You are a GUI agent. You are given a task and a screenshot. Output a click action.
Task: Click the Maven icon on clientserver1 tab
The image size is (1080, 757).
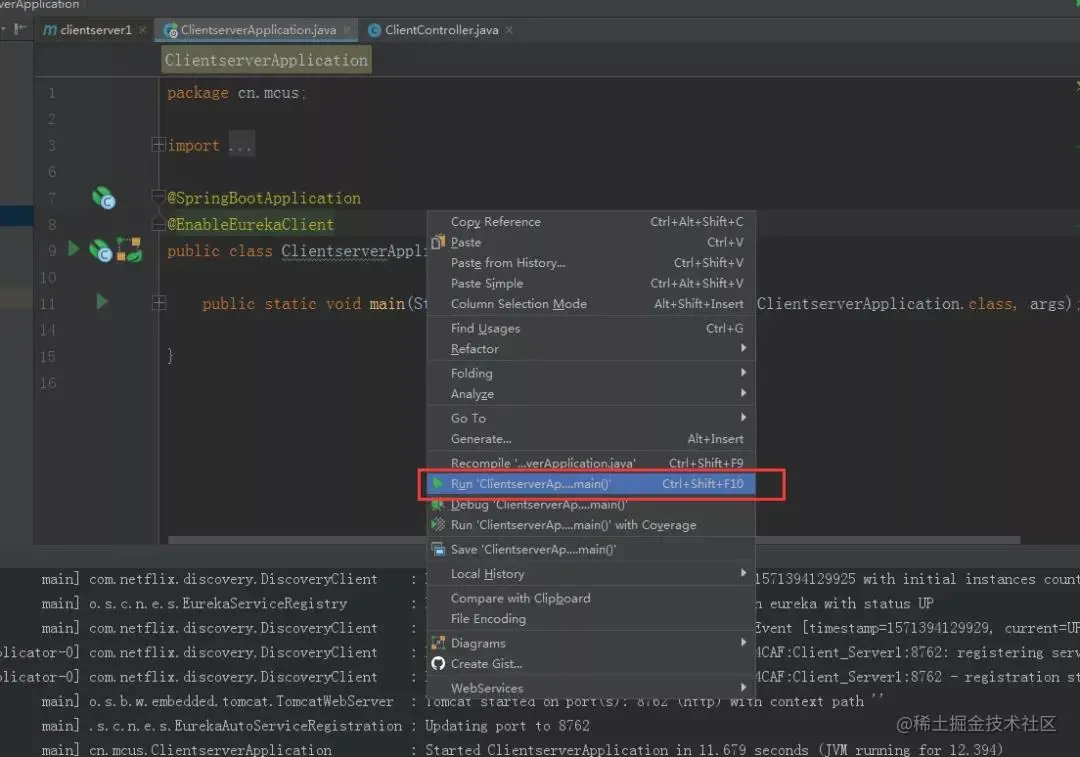click(50, 30)
